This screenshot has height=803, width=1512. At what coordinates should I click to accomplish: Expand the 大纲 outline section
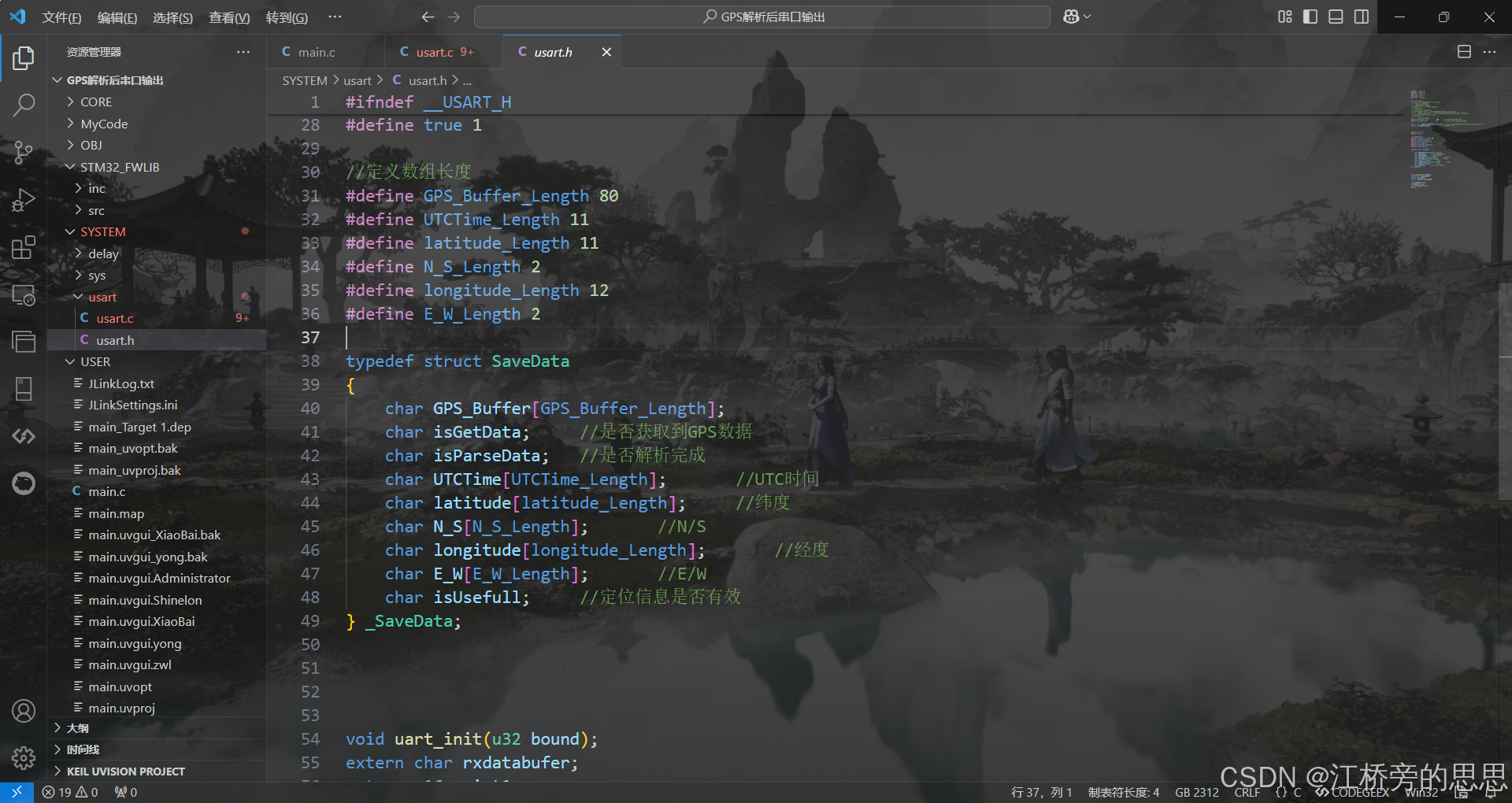[x=157, y=728]
